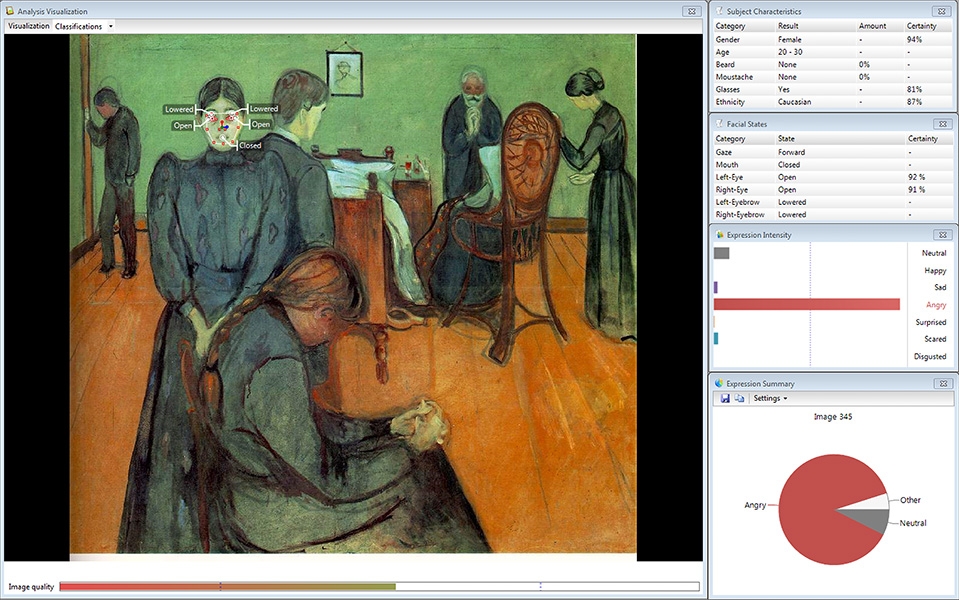Close the Facial States panel
The width and height of the screenshot is (959, 600).
(942, 124)
